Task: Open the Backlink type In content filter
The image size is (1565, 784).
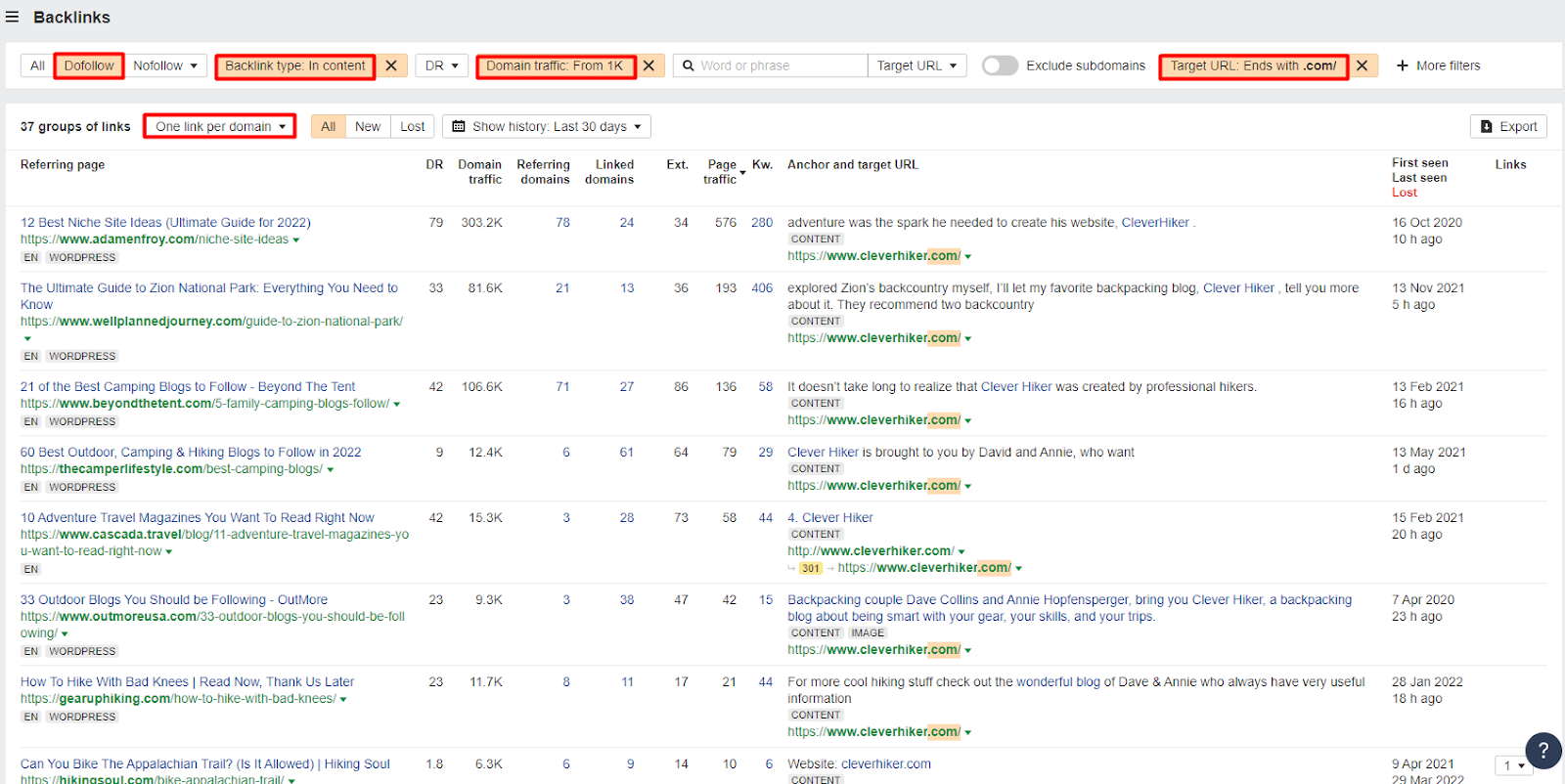Action: tap(295, 65)
